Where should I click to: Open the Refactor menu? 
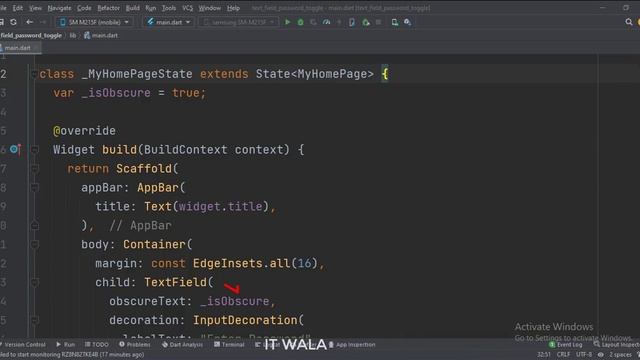click(109, 8)
